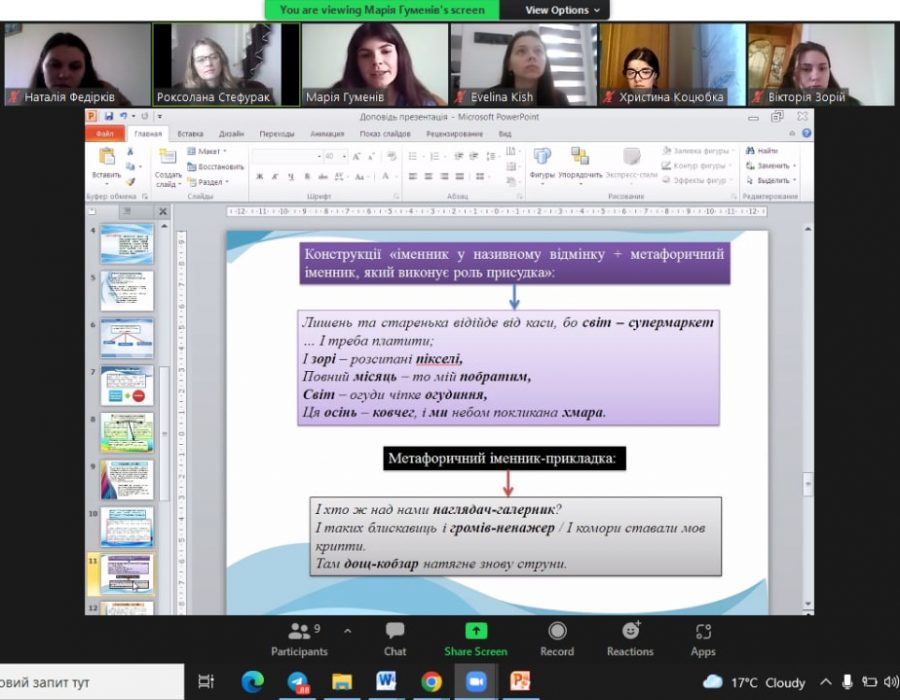Open the Zoom Apps panel
The height and width of the screenshot is (700, 900).
703,638
